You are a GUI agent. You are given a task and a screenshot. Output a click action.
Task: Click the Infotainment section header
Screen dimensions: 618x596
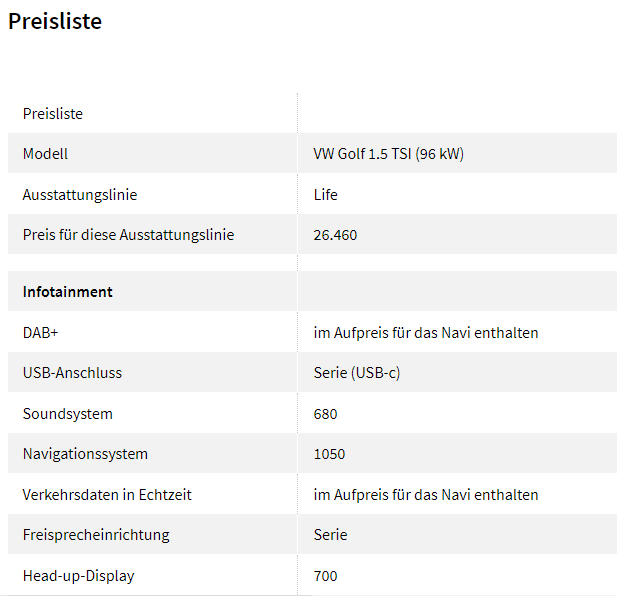click(67, 292)
